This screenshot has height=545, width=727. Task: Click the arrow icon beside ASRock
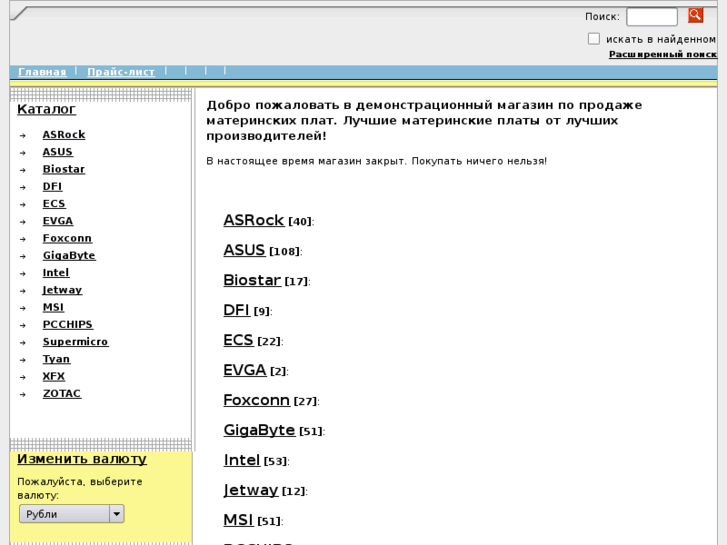(23, 135)
